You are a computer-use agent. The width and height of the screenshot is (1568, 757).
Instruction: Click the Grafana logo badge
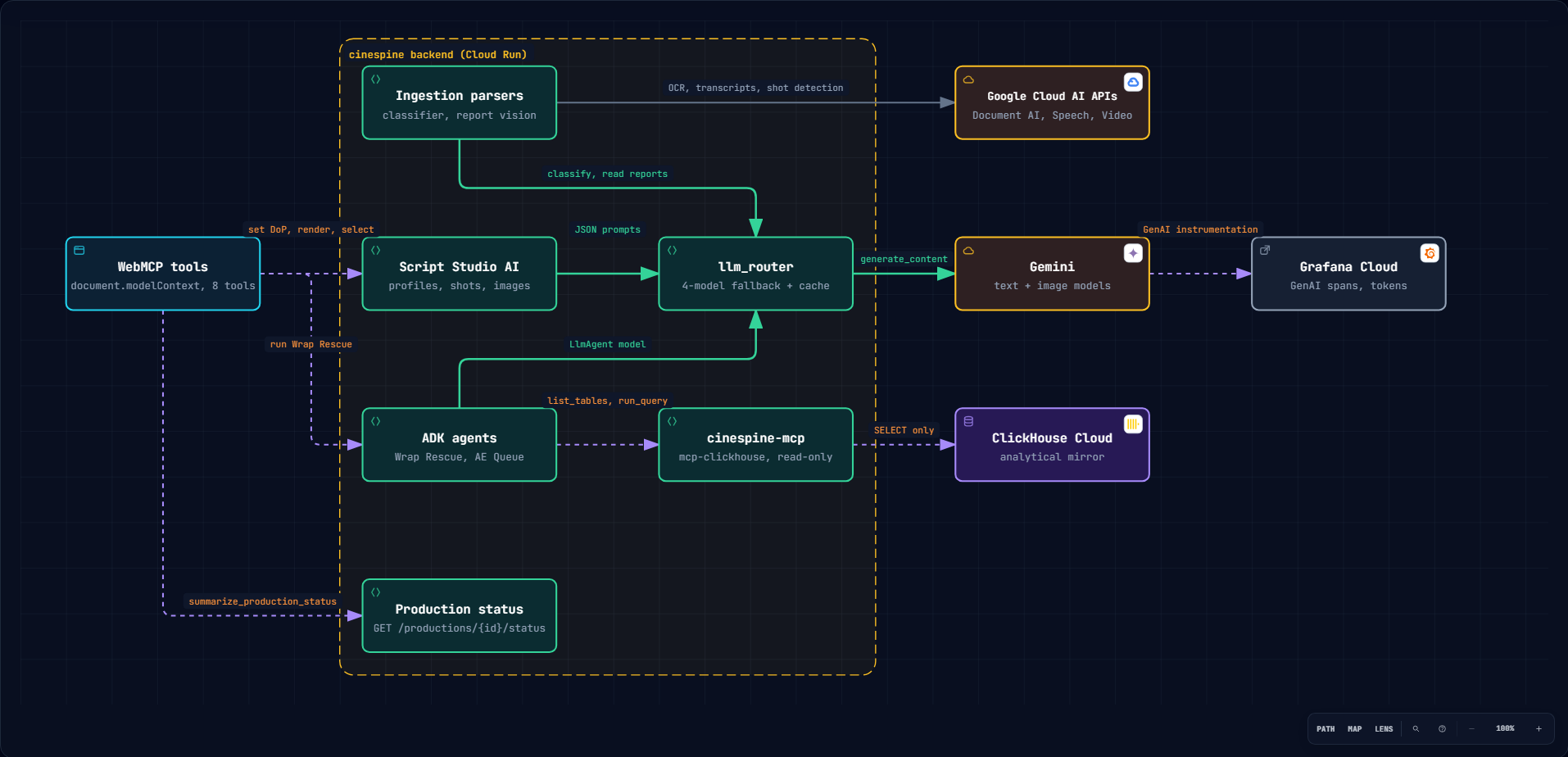point(1430,253)
